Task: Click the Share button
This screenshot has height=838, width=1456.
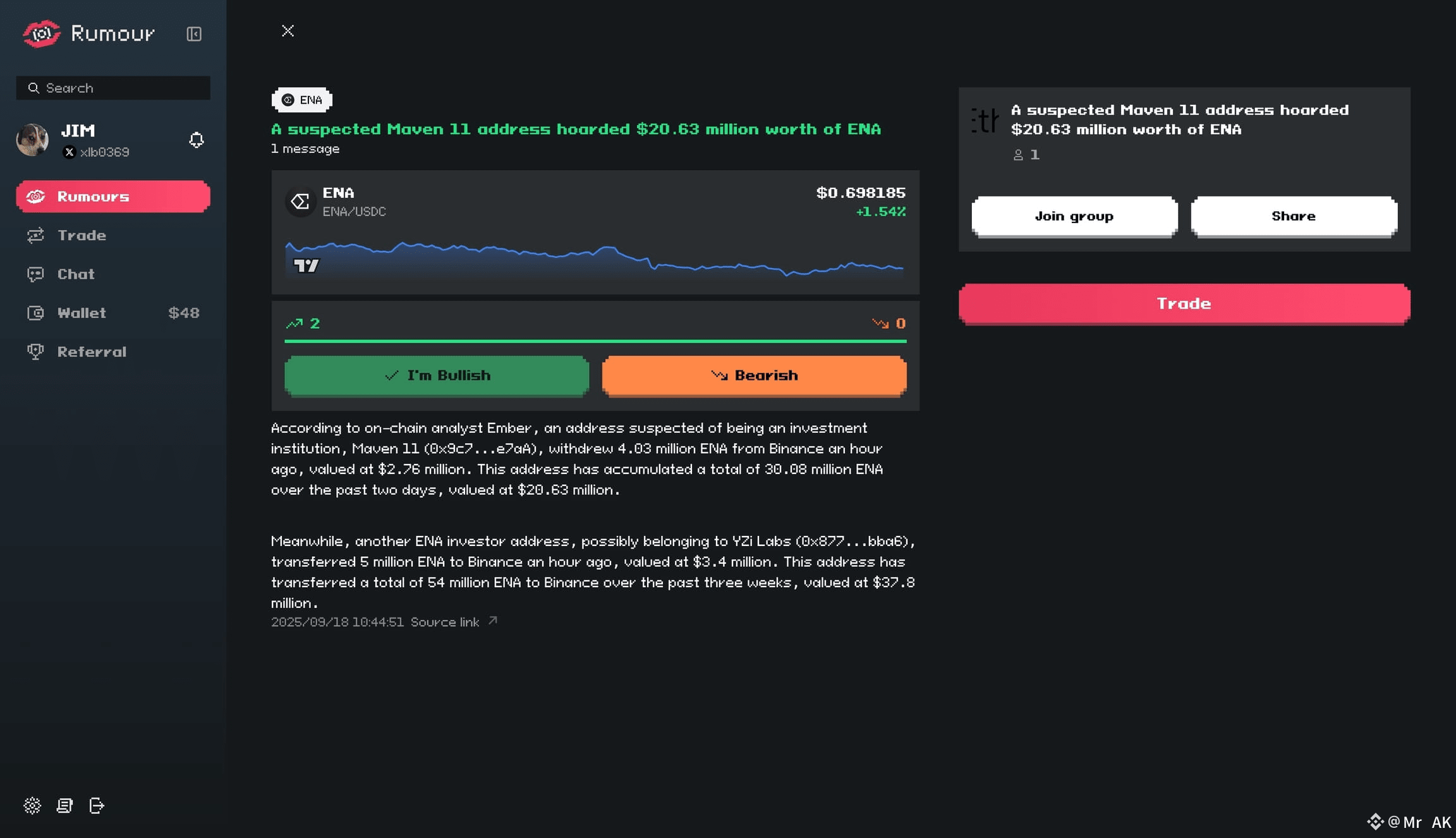Action: point(1293,216)
